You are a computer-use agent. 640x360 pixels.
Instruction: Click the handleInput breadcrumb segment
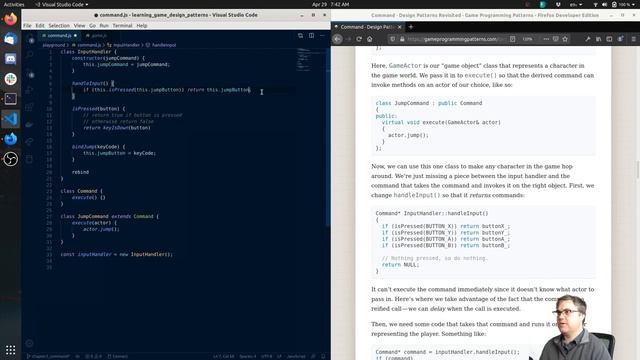pos(161,45)
